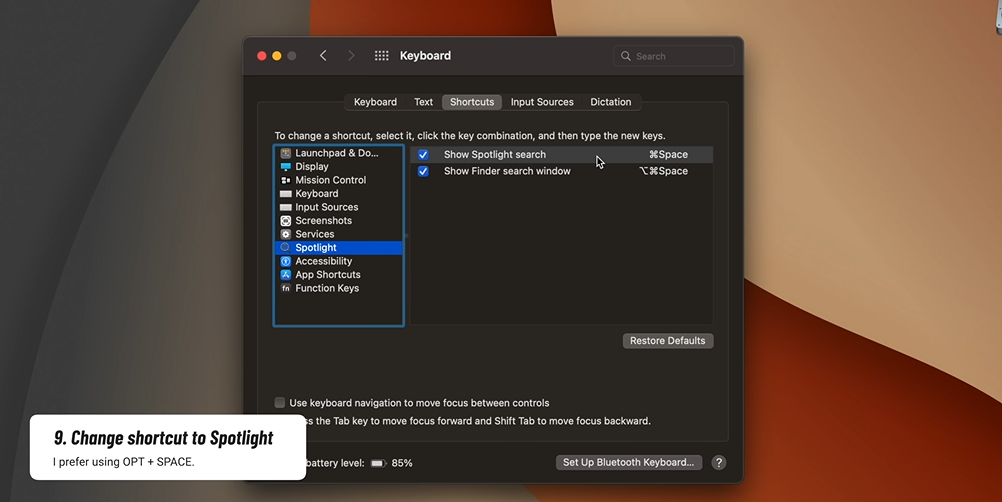Click the Mission Control category icon
1002x502 pixels.
click(x=286, y=180)
